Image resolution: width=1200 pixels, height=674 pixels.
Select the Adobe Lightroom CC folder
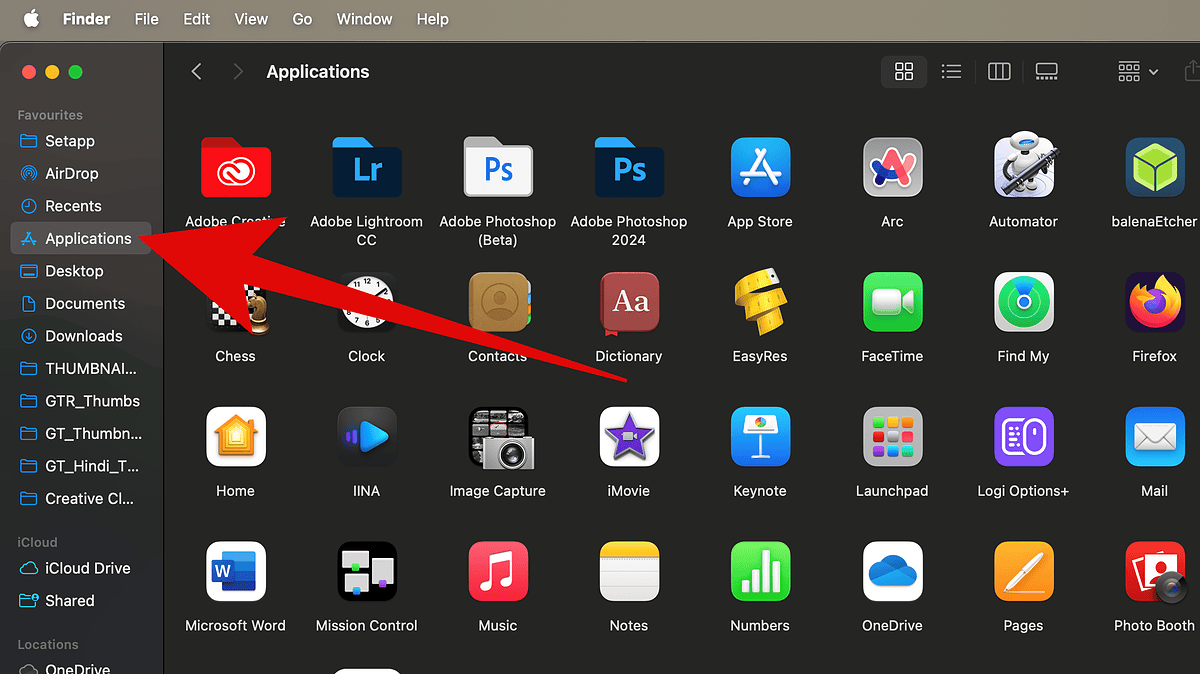tap(367, 168)
